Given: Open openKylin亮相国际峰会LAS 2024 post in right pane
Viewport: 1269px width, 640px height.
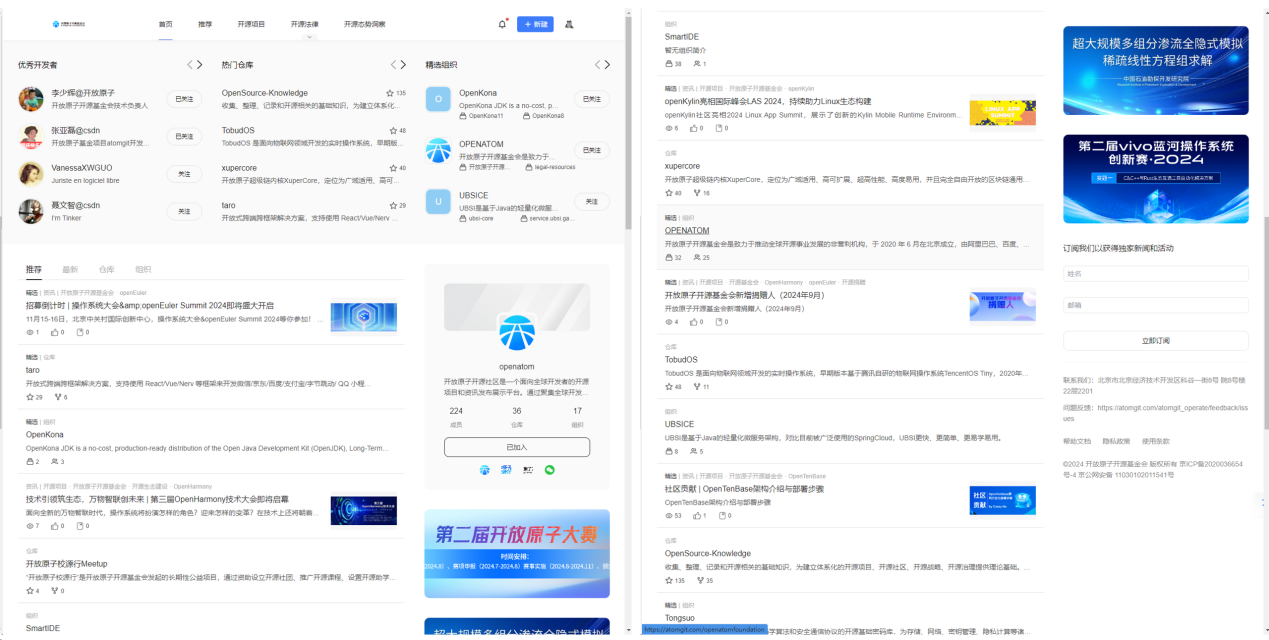Looking at the screenshot, I should 768,102.
